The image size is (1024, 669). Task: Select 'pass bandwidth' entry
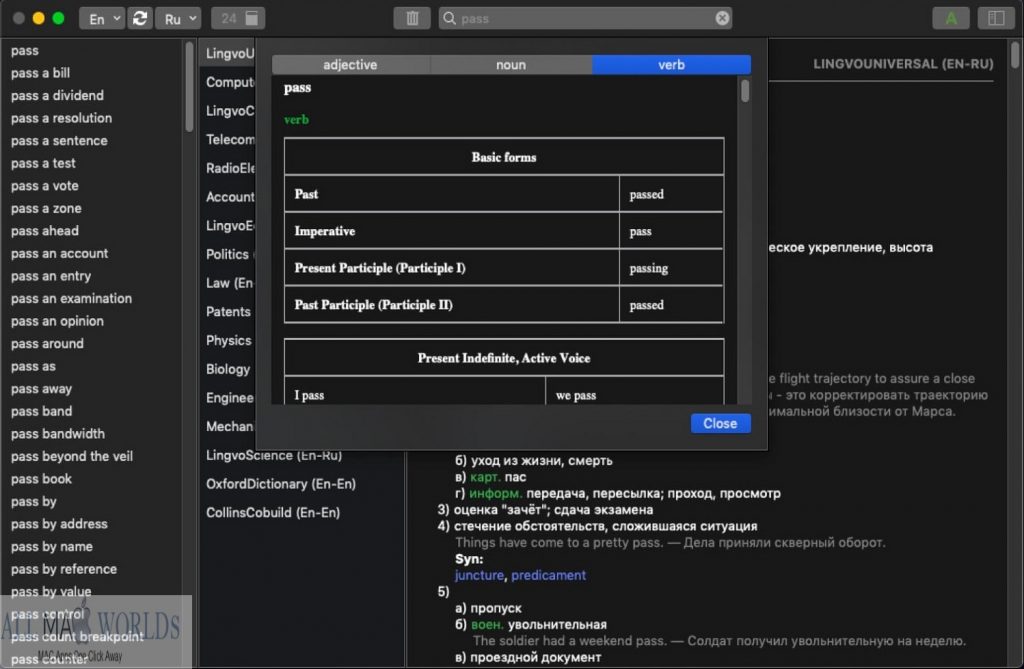[x=57, y=434]
